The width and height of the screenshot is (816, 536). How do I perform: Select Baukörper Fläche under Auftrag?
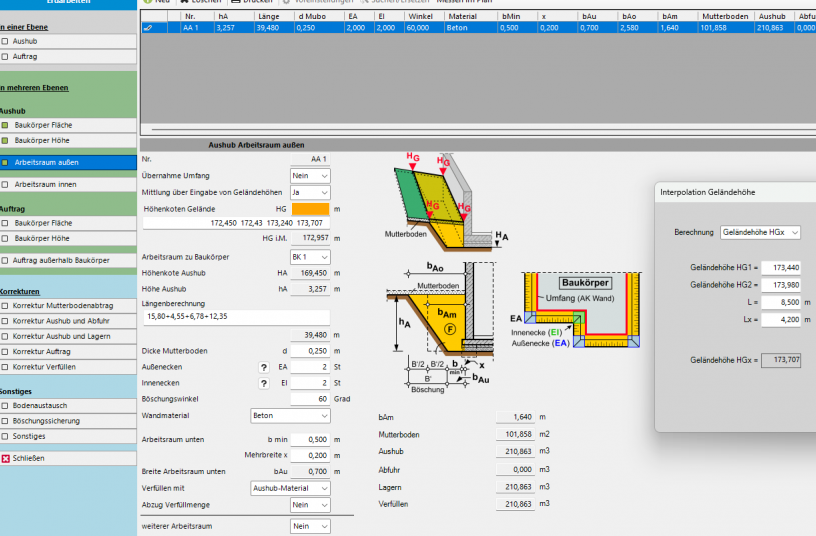(x=68, y=223)
